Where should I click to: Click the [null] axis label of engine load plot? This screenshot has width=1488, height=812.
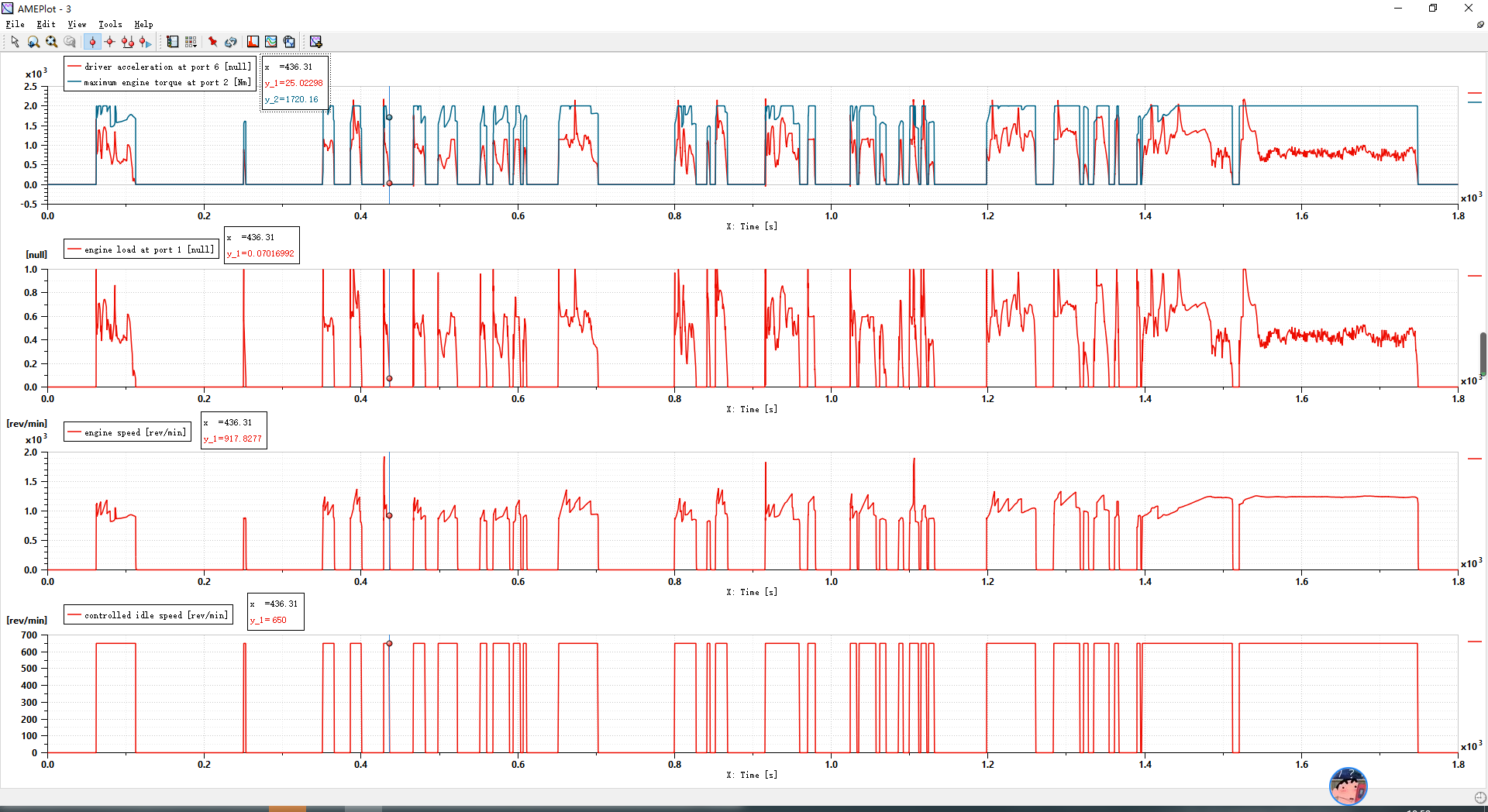click(36, 254)
